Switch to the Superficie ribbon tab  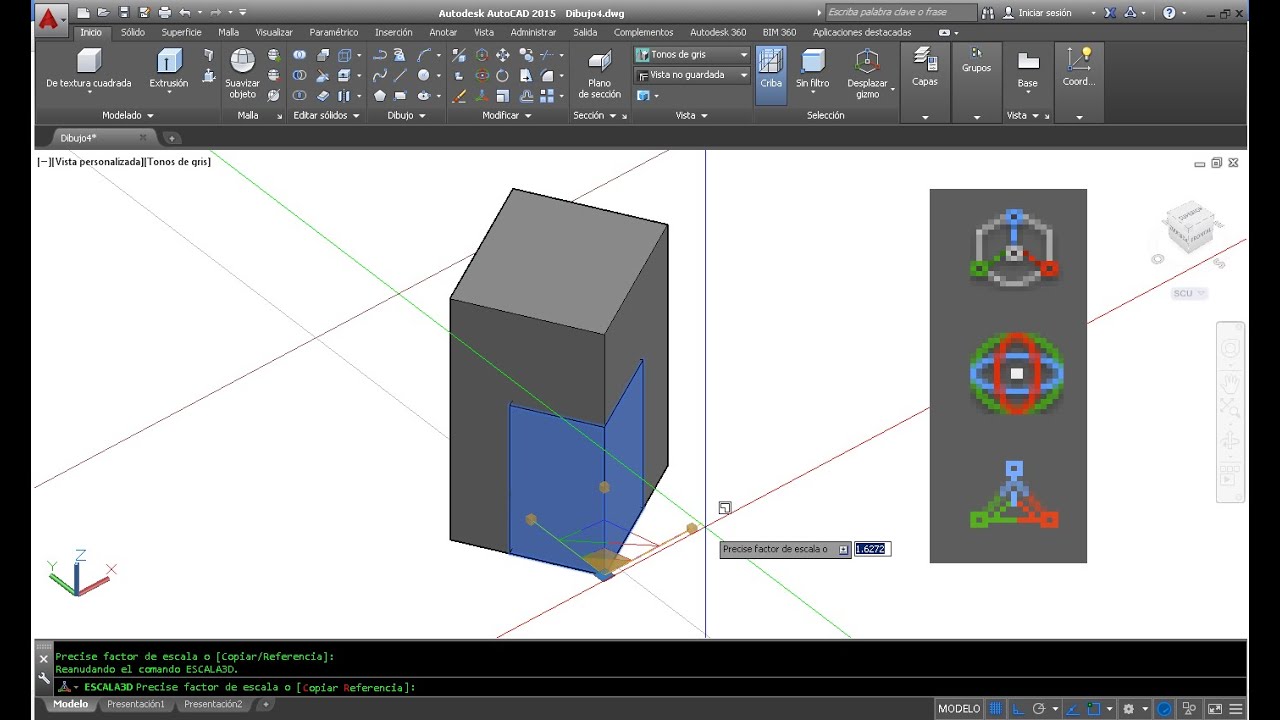(181, 32)
